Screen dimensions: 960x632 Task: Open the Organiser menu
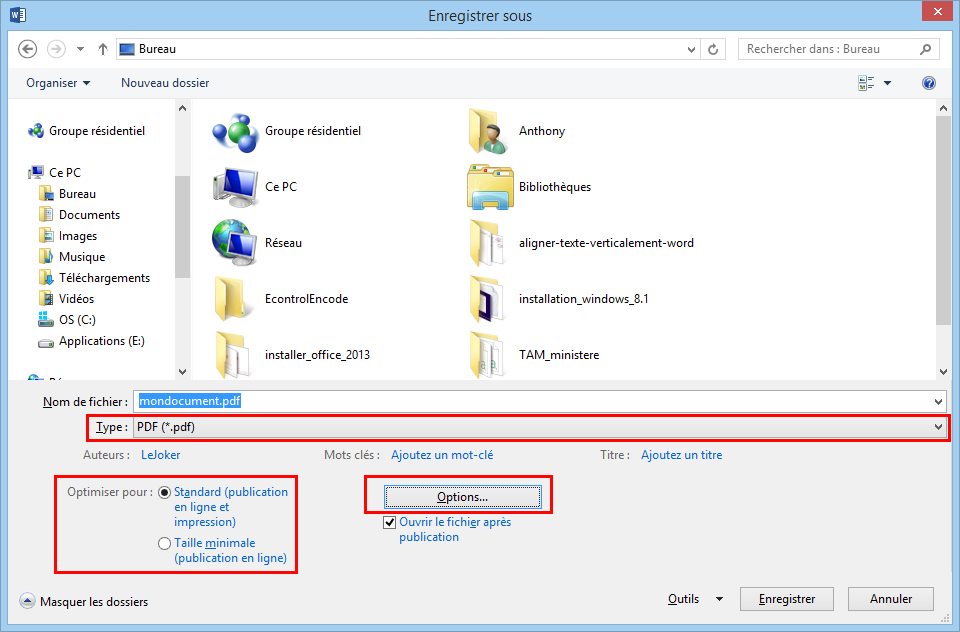(58, 83)
